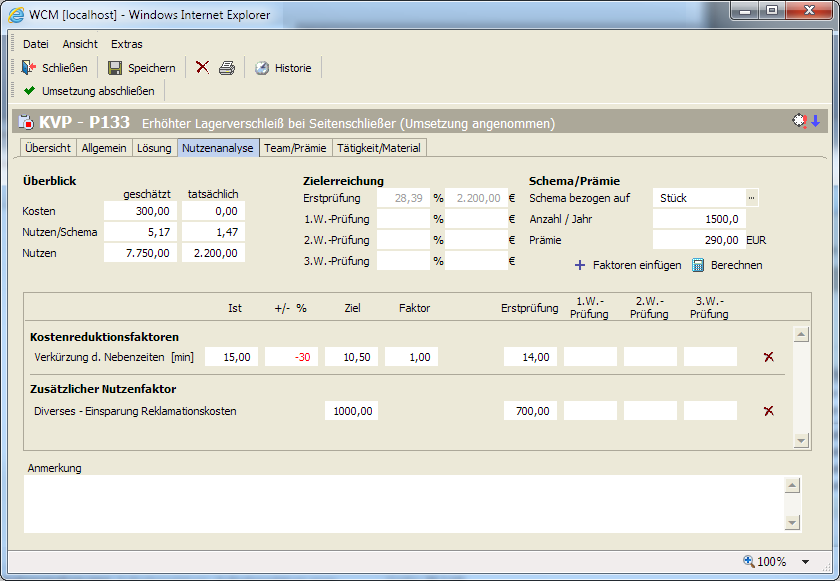
Task: Click the Berechnen calculator icon
Action: point(699,265)
